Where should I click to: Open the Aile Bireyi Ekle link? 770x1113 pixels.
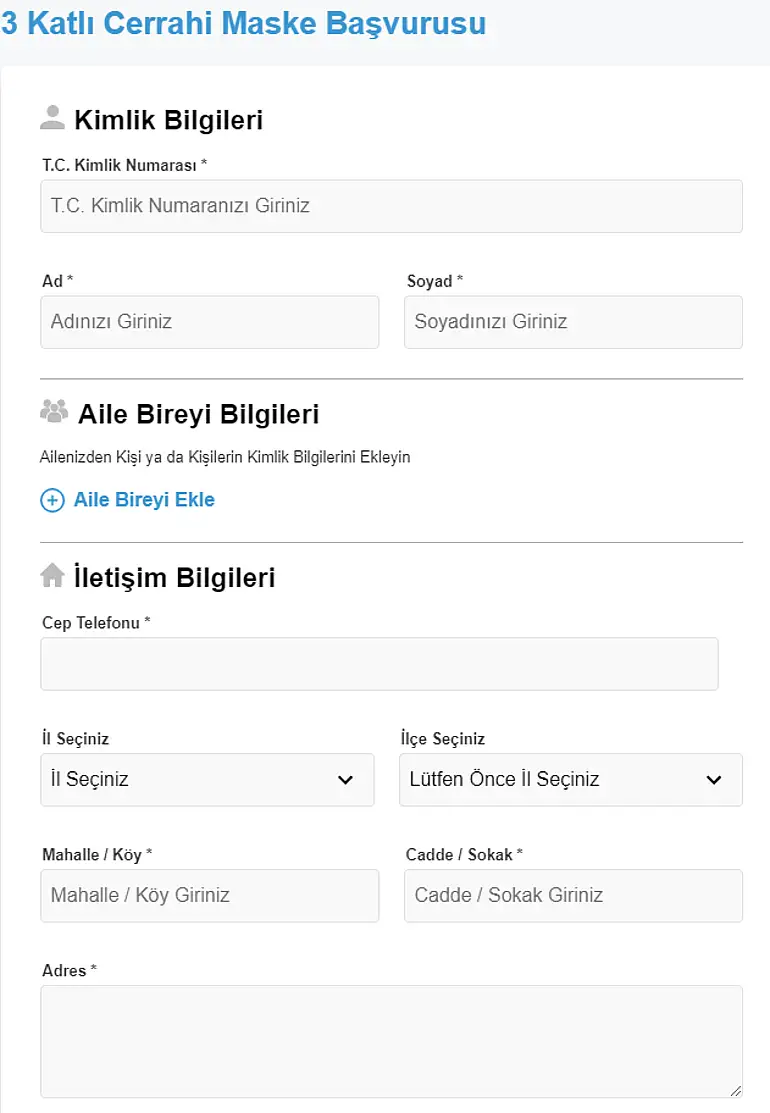[x=144, y=500]
